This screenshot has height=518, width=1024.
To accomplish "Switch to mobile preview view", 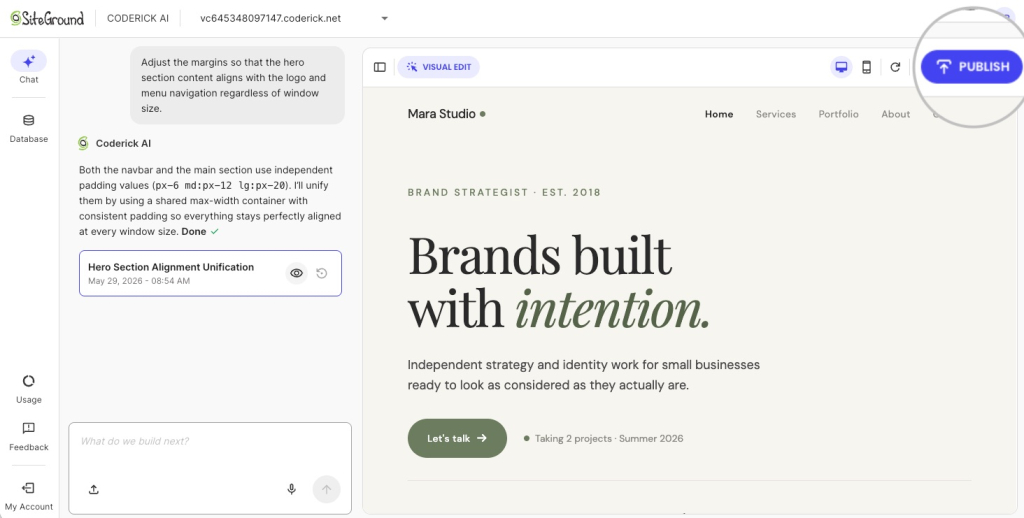I will point(867,67).
